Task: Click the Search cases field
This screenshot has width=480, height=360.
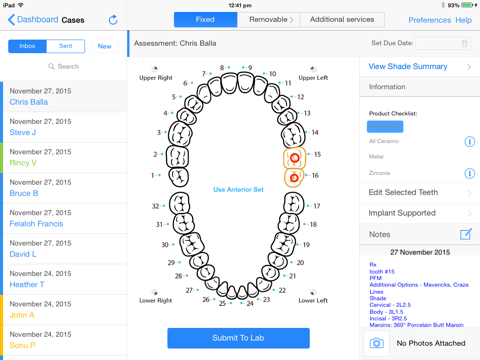Action: (63, 66)
